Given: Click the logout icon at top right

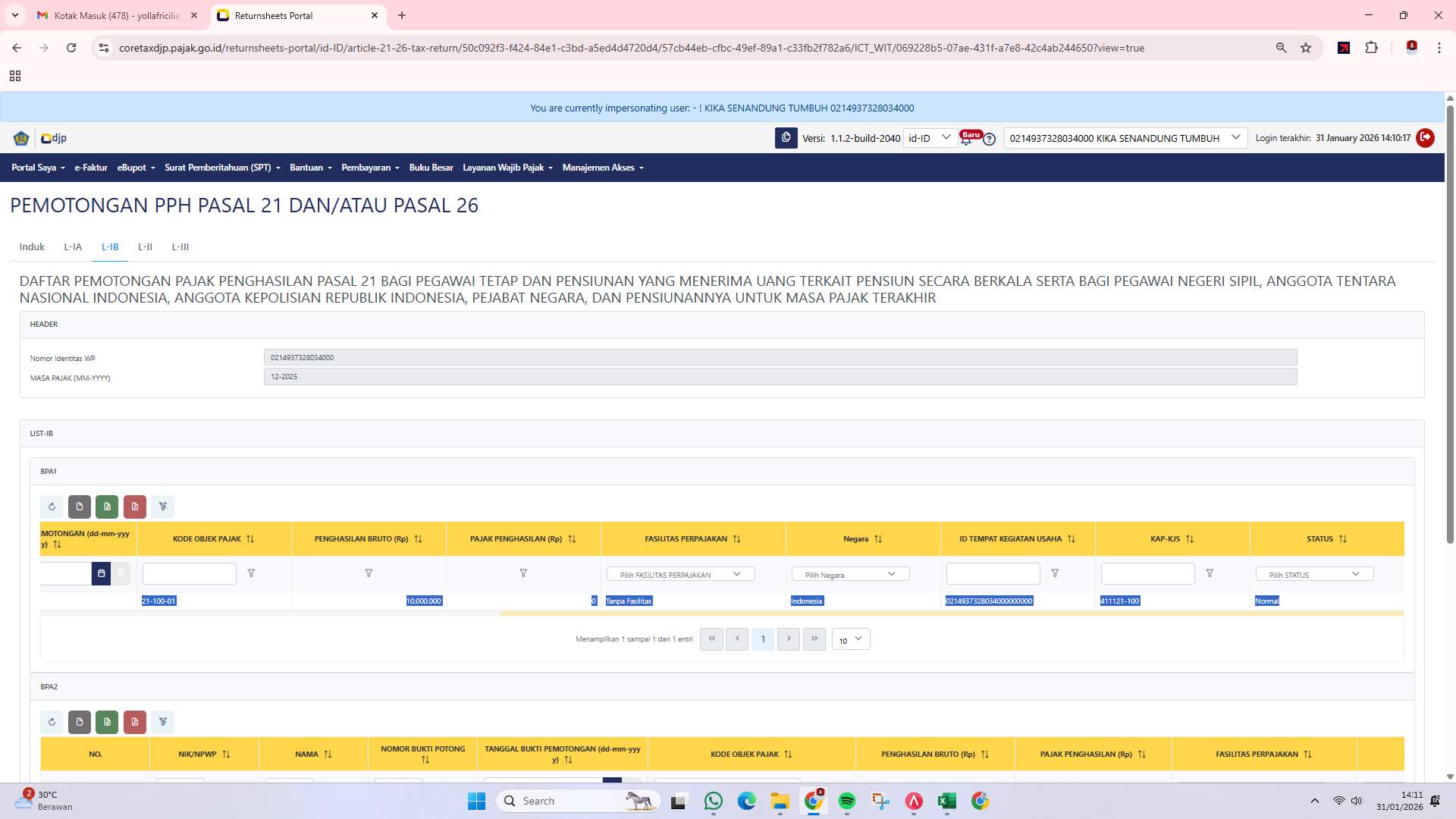Looking at the screenshot, I should [1425, 138].
